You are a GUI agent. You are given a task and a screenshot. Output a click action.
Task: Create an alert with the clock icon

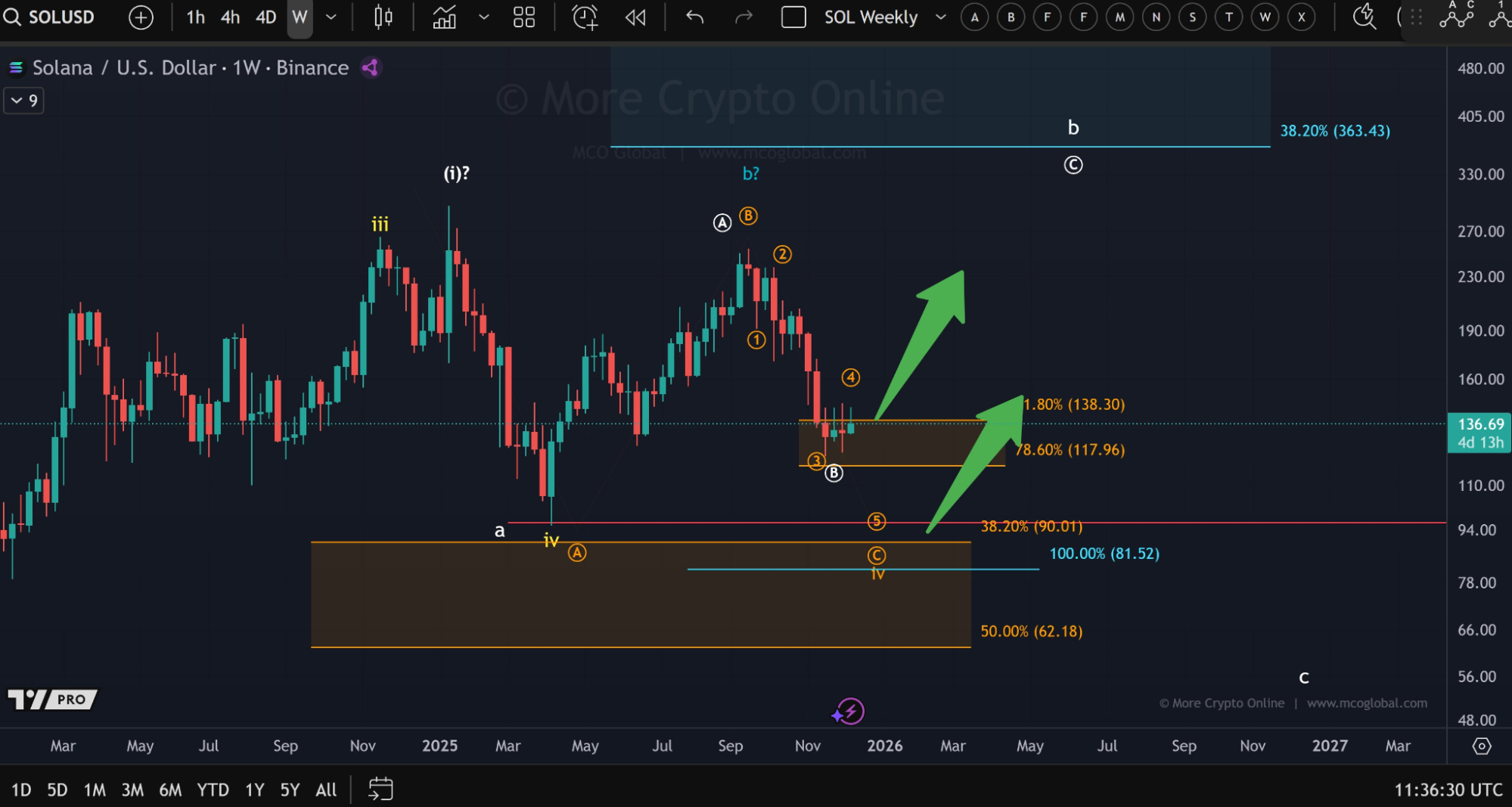[x=585, y=17]
